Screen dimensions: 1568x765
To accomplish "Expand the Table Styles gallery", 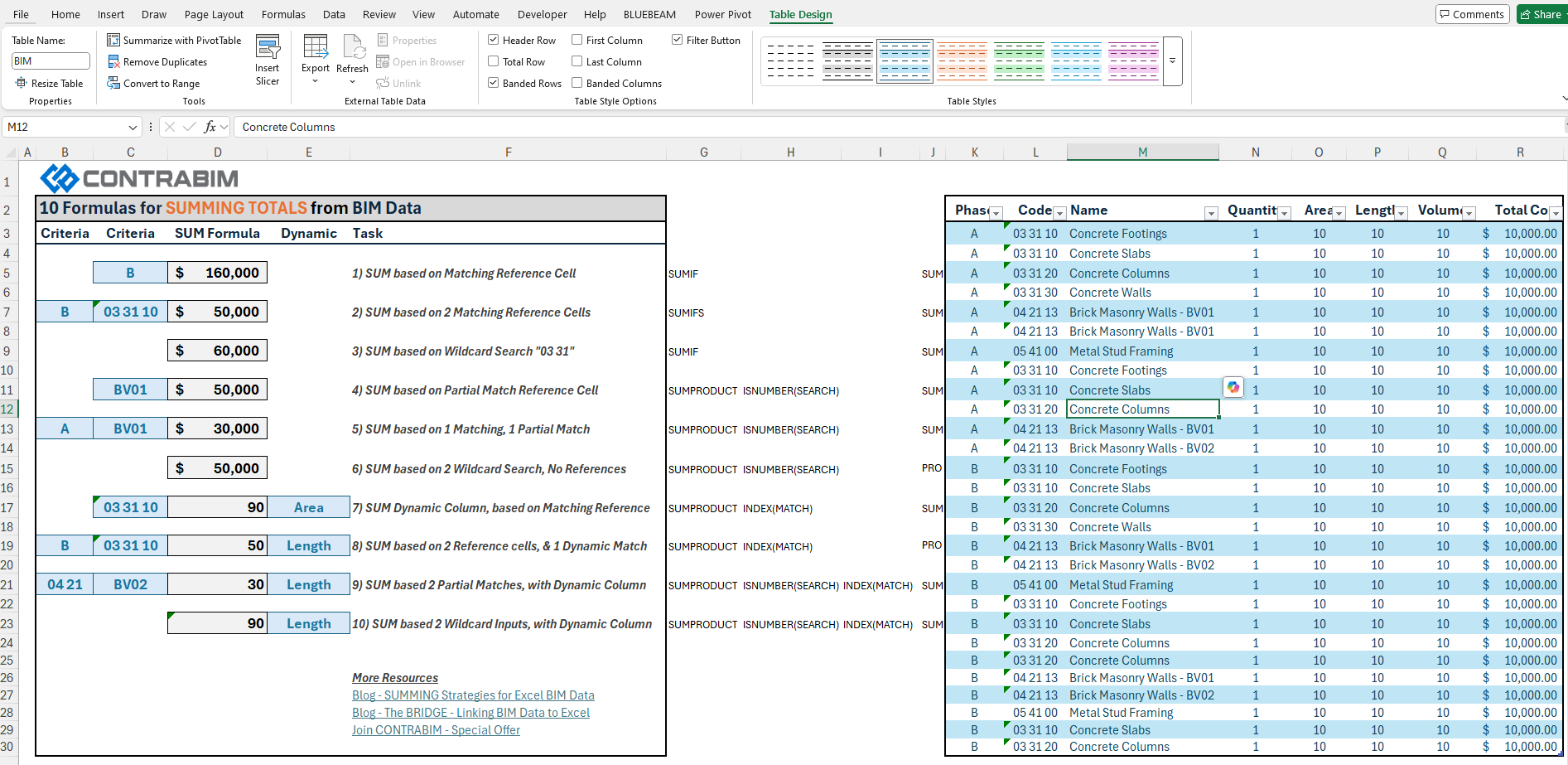I will click(1172, 61).
